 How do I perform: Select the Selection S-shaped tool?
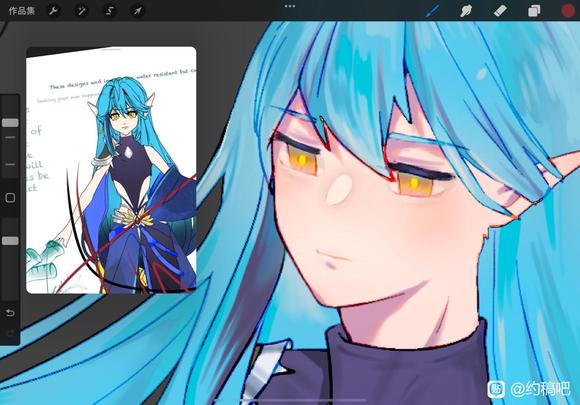tap(109, 11)
